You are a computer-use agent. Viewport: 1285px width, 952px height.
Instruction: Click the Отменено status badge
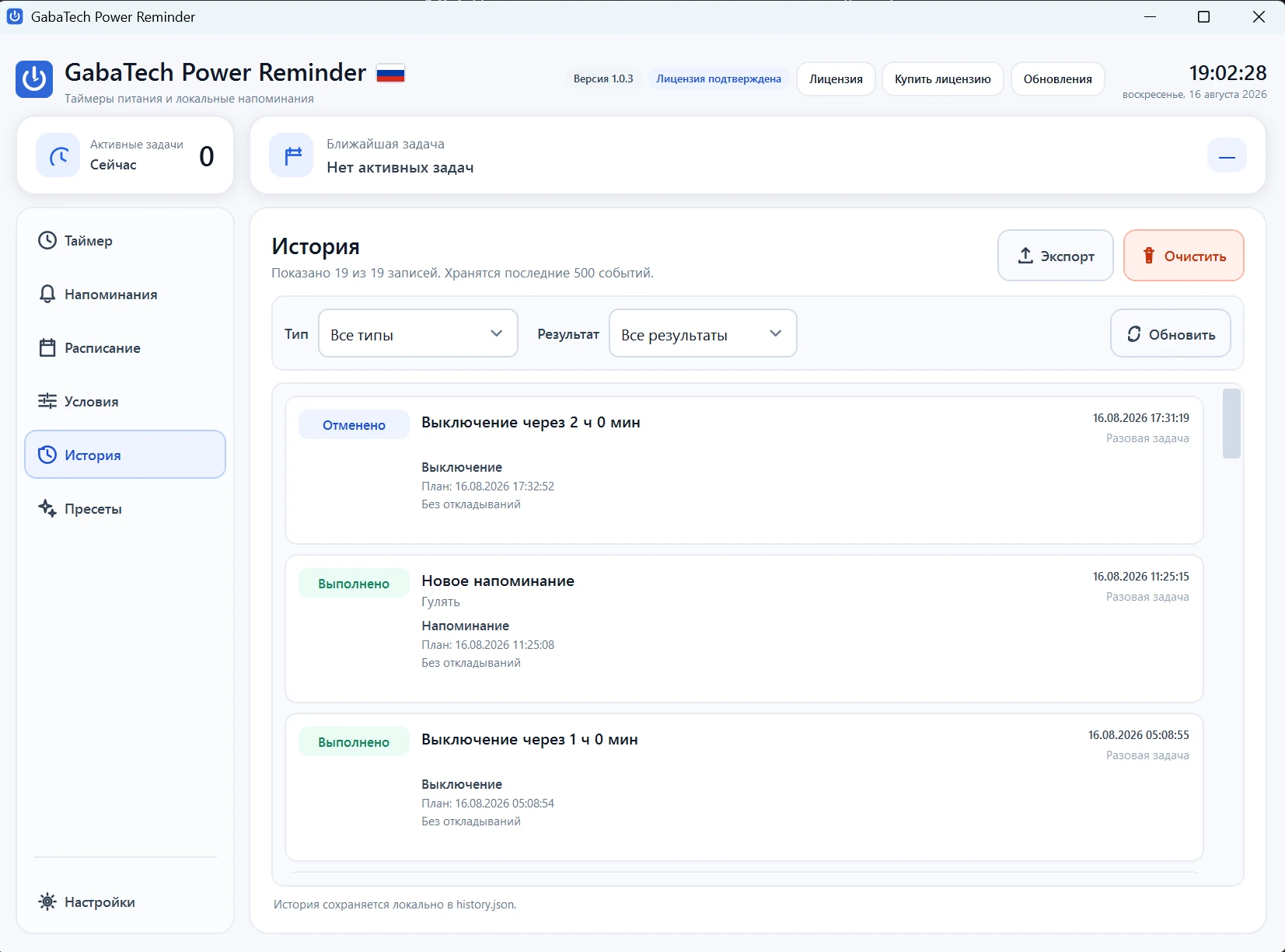(354, 424)
